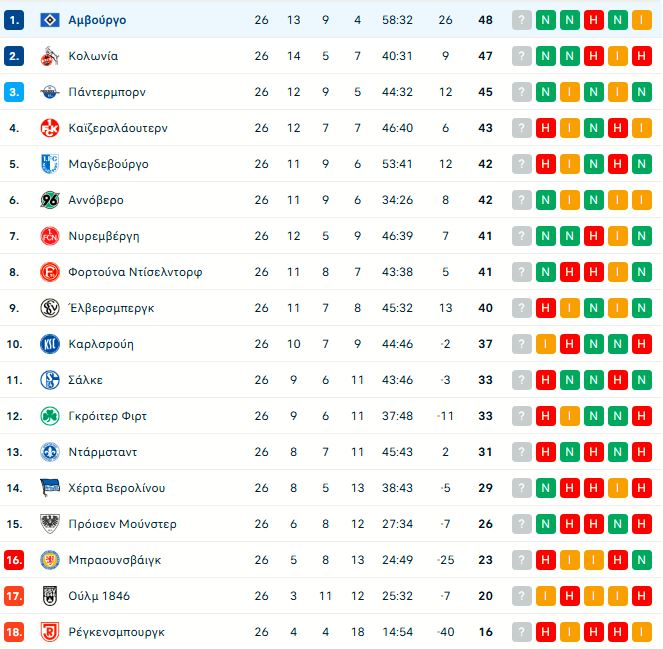Click the Regensburg red crest icon

(x=49, y=632)
